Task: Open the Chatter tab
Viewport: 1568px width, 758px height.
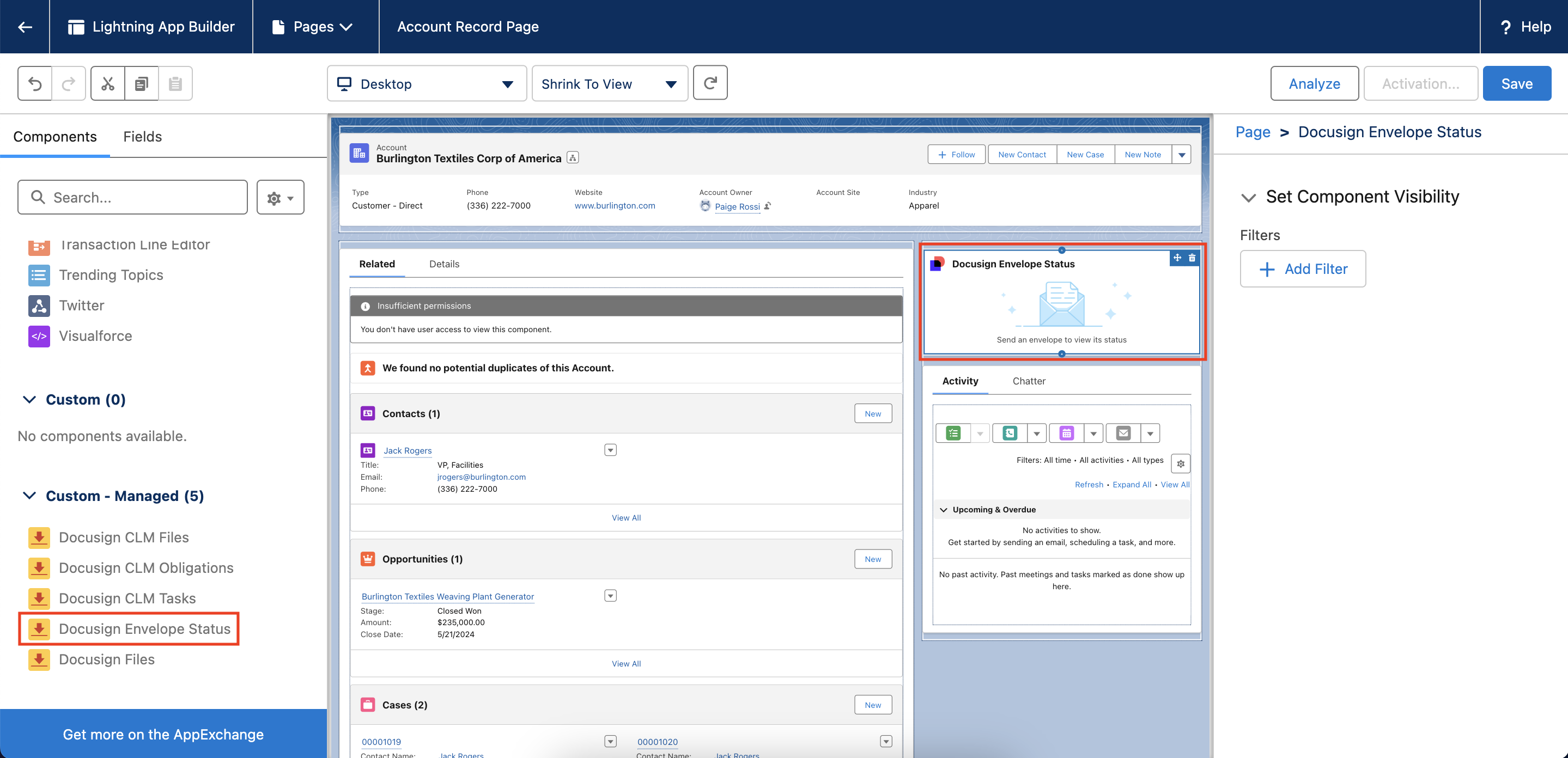Action: pyautogui.click(x=1029, y=381)
